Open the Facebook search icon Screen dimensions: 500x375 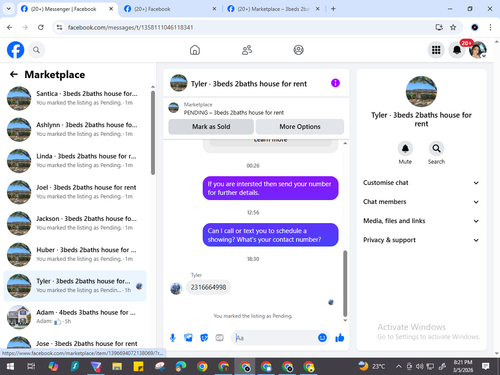36,50
